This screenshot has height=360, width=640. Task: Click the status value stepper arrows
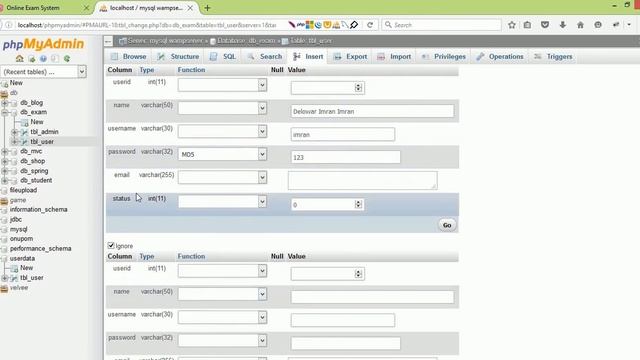click(x=358, y=204)
